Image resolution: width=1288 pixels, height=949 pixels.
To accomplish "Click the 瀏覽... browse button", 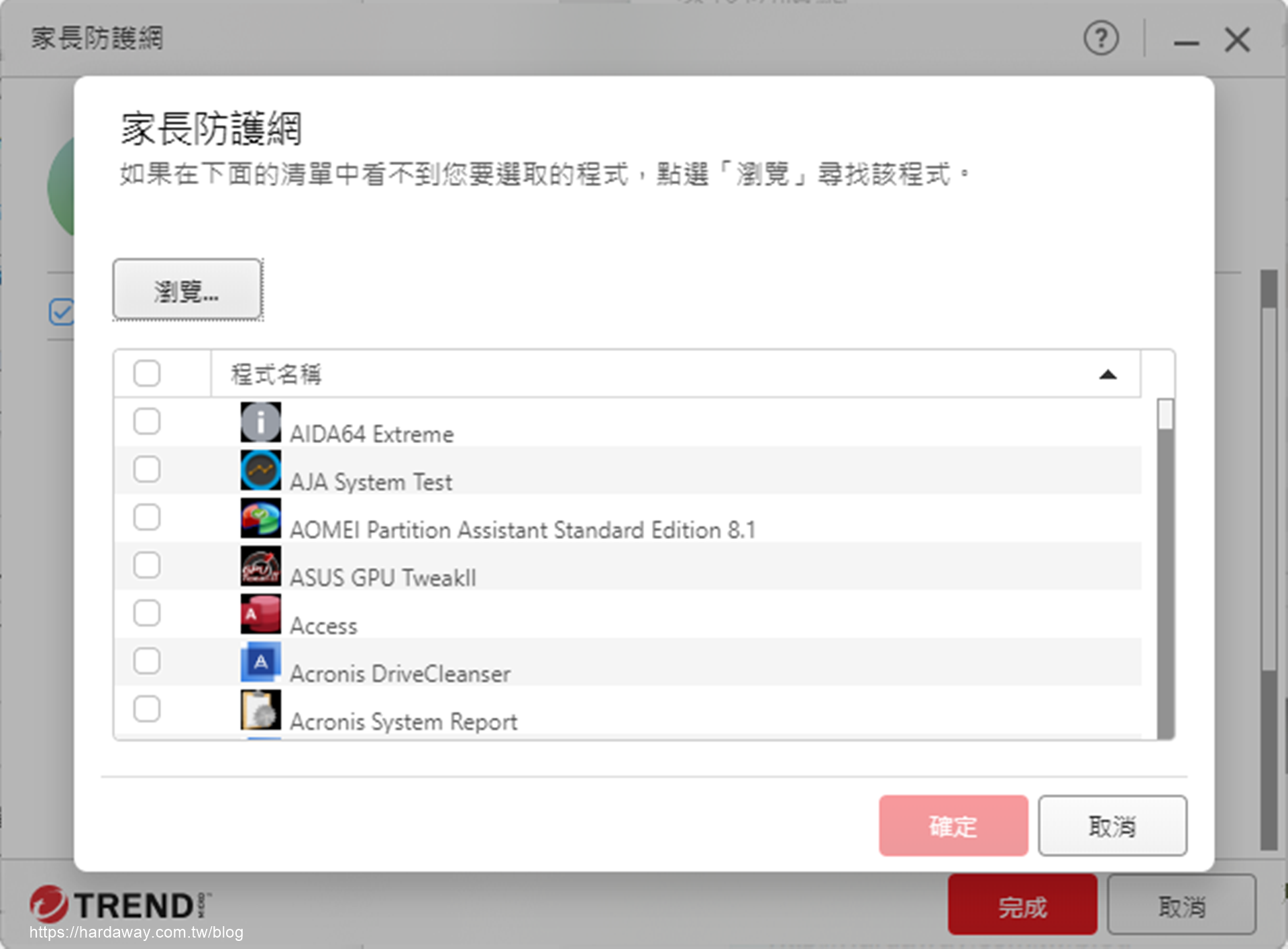I will [x=187, y=289].
